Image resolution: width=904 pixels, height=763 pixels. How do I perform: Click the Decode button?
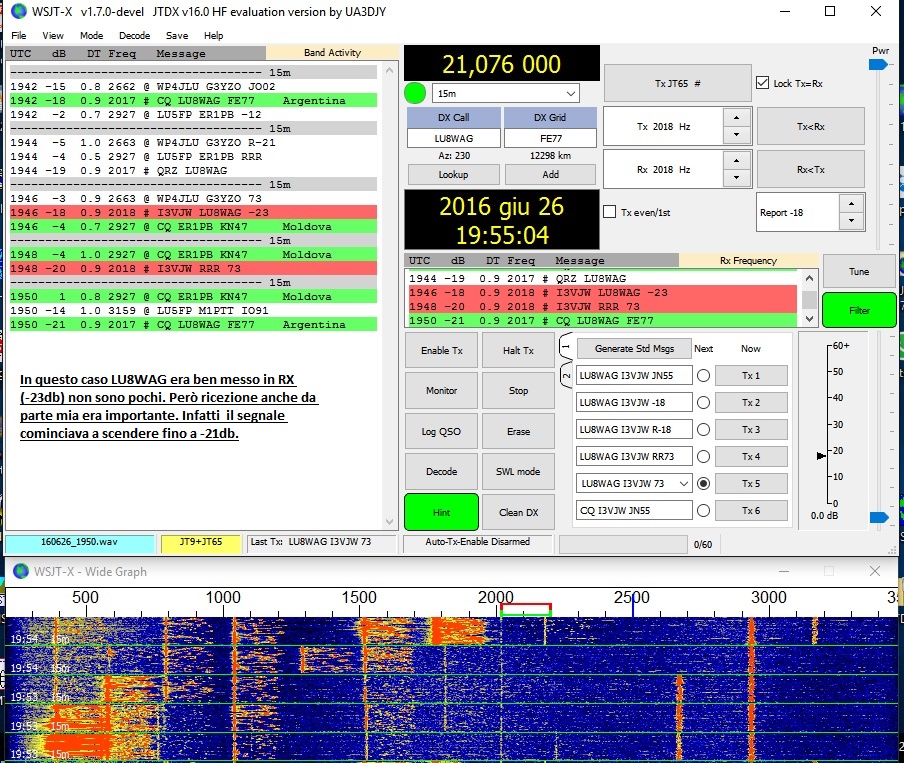pos(442,471)
